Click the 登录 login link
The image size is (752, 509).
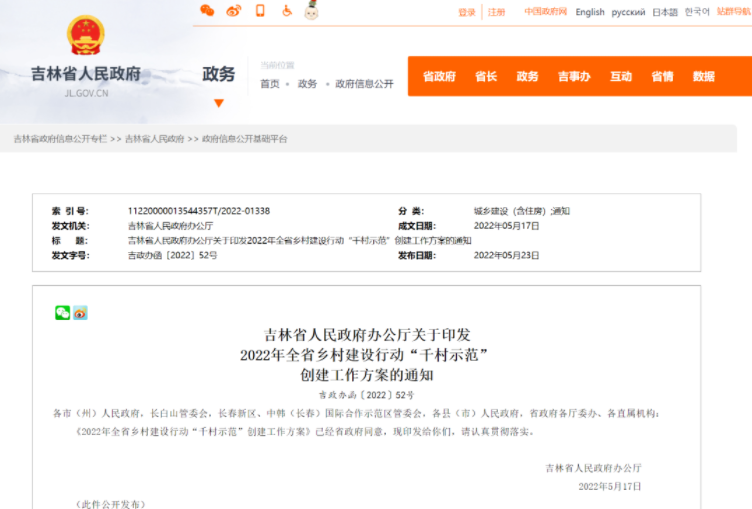[x=467, y=12]
